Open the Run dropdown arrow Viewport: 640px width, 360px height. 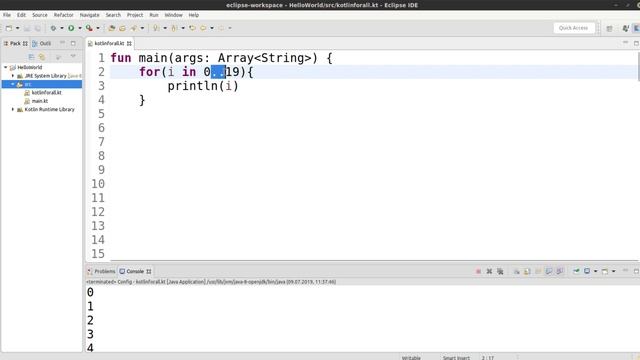click(80, 28)
